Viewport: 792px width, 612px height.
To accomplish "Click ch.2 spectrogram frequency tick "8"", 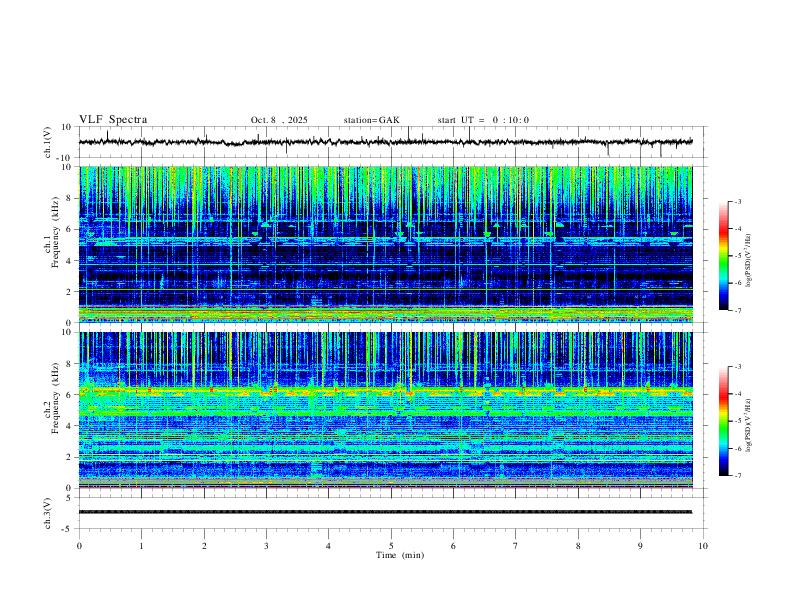I will coord(70,364).
